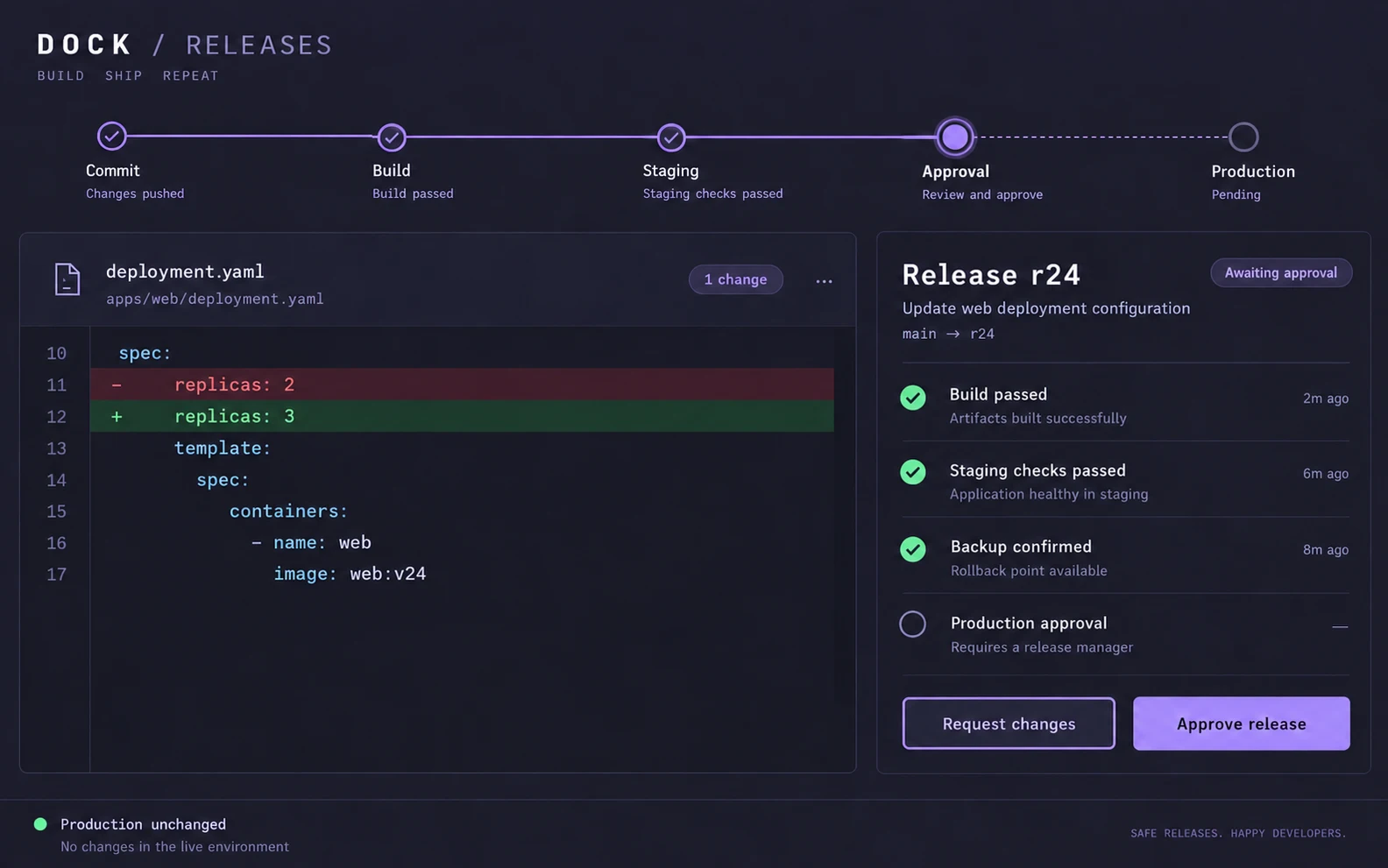Click the 'Application healthy in staging' text

point(1049,495)
